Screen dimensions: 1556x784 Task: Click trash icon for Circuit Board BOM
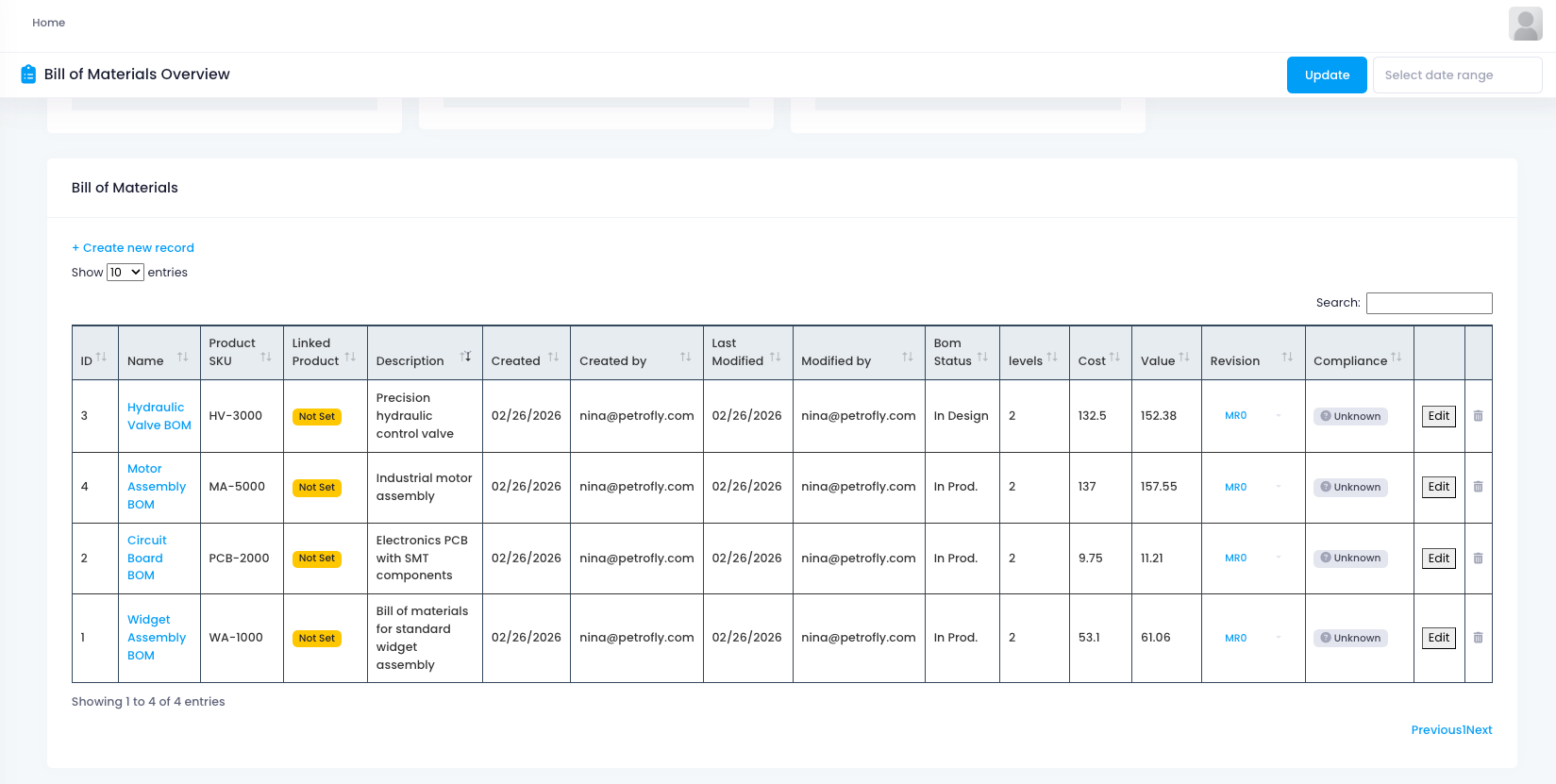[x=1478, y=559]
